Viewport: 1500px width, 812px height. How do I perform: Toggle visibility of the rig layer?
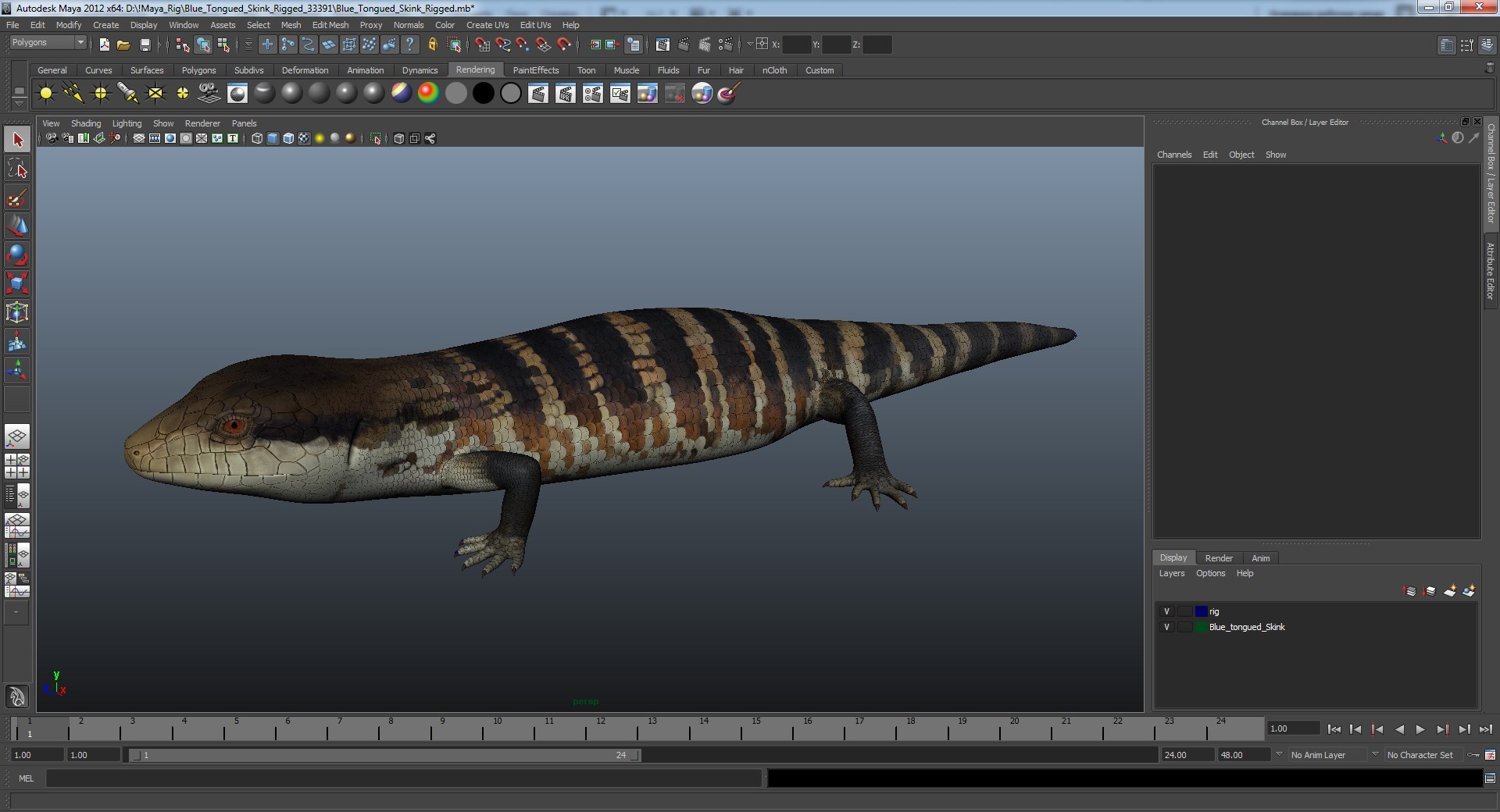point(1166,611)
